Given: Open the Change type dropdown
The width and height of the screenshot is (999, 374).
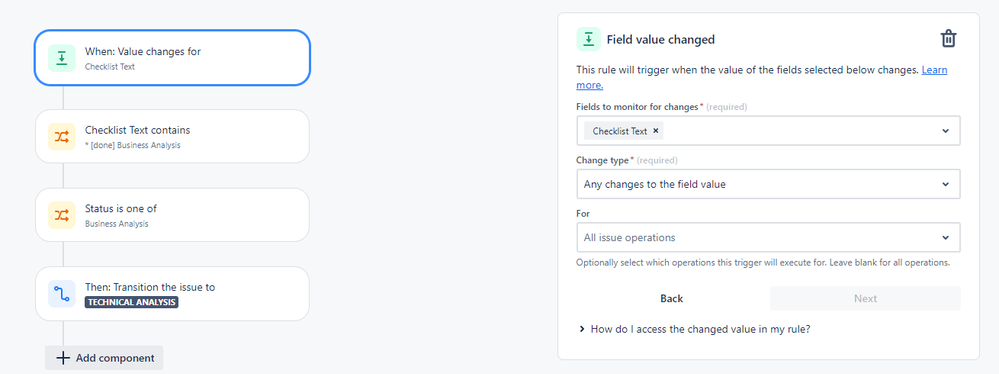Looking at the screenshot, I should [768, 184].
